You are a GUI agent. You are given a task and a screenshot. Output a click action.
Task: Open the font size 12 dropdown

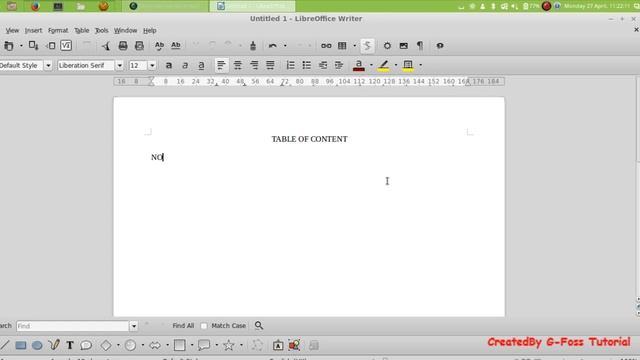[x=152, y=65]
